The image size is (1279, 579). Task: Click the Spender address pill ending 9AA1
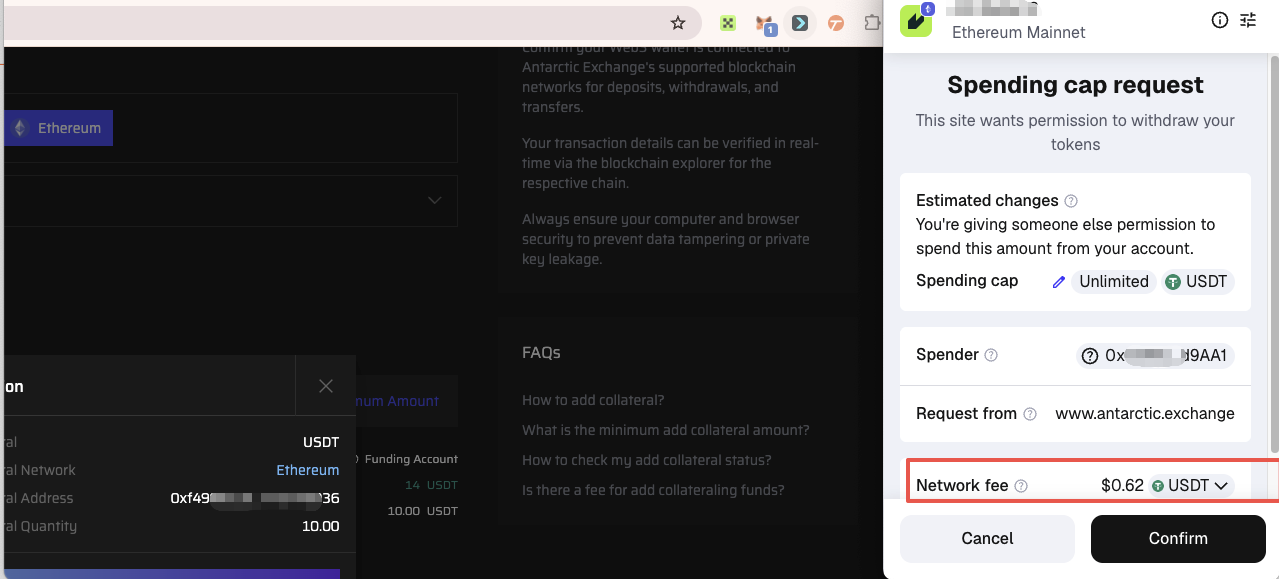(1156, 355)
